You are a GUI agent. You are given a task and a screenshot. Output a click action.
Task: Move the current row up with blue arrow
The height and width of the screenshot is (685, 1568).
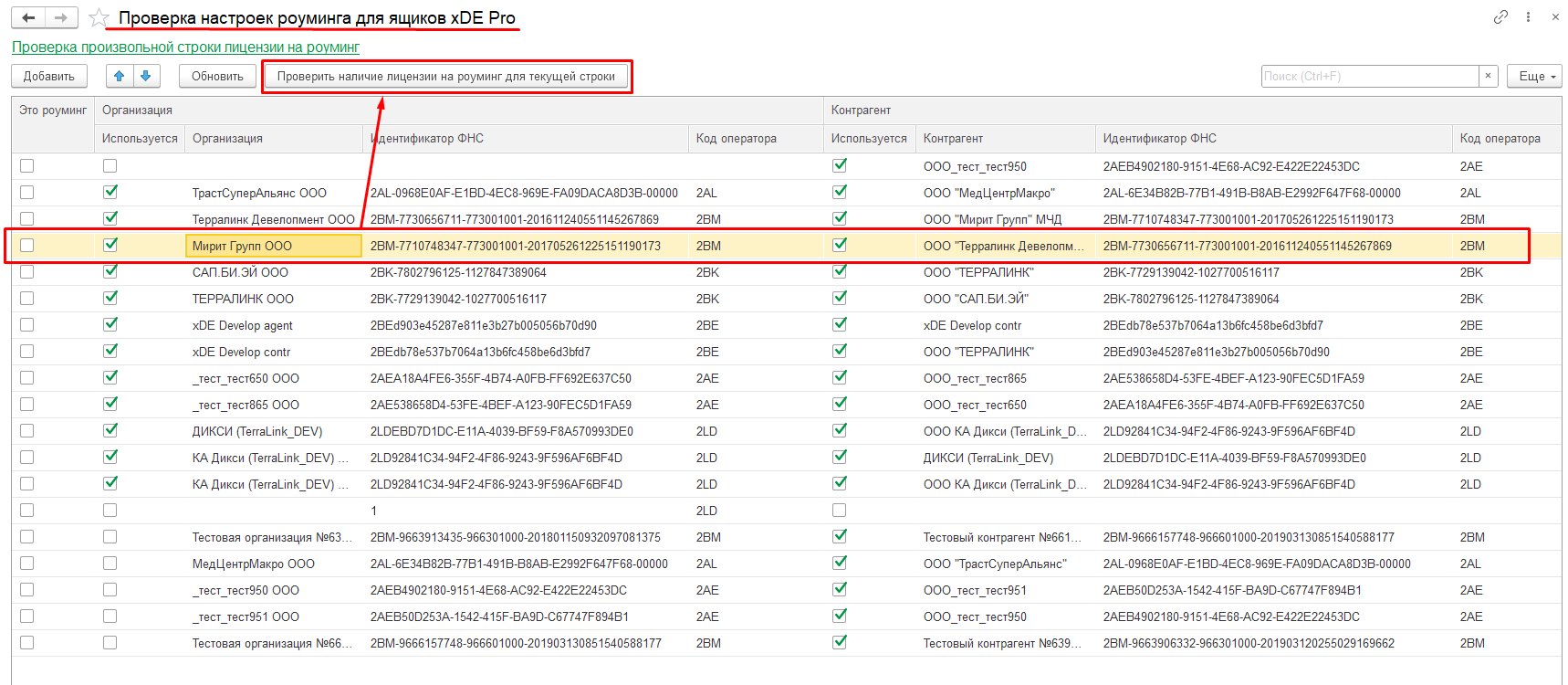[120, 76]
